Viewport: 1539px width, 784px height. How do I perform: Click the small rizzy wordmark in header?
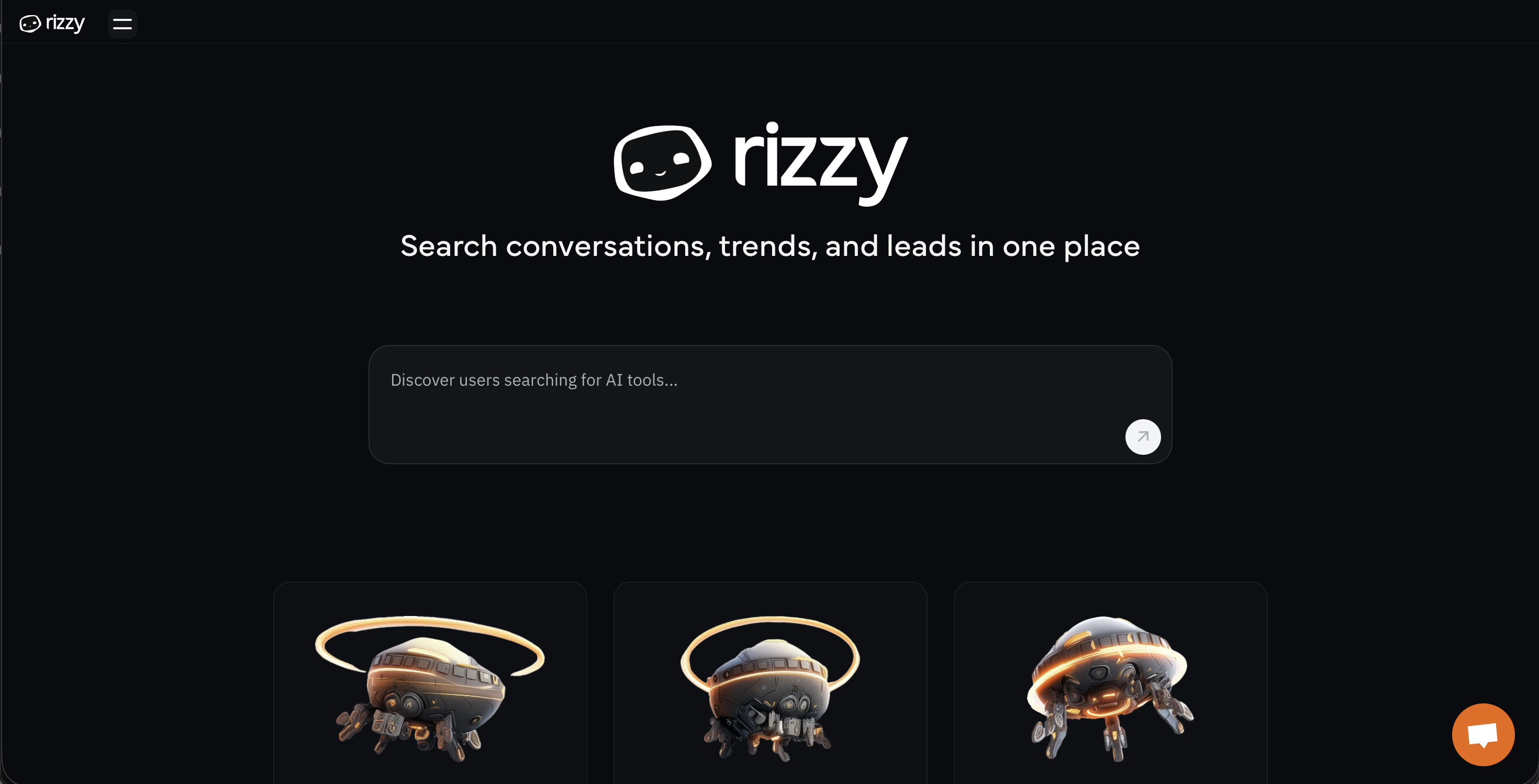pos(65,24)
